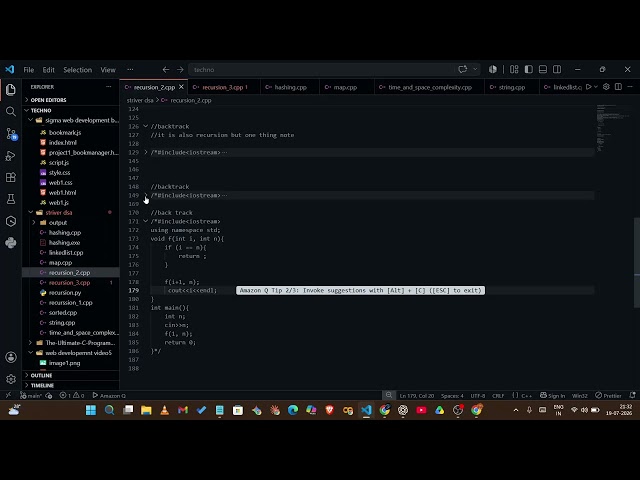Switch to time_and_space_complexity.cpp tab
640x480 pixels.
(x=429, y=87)
